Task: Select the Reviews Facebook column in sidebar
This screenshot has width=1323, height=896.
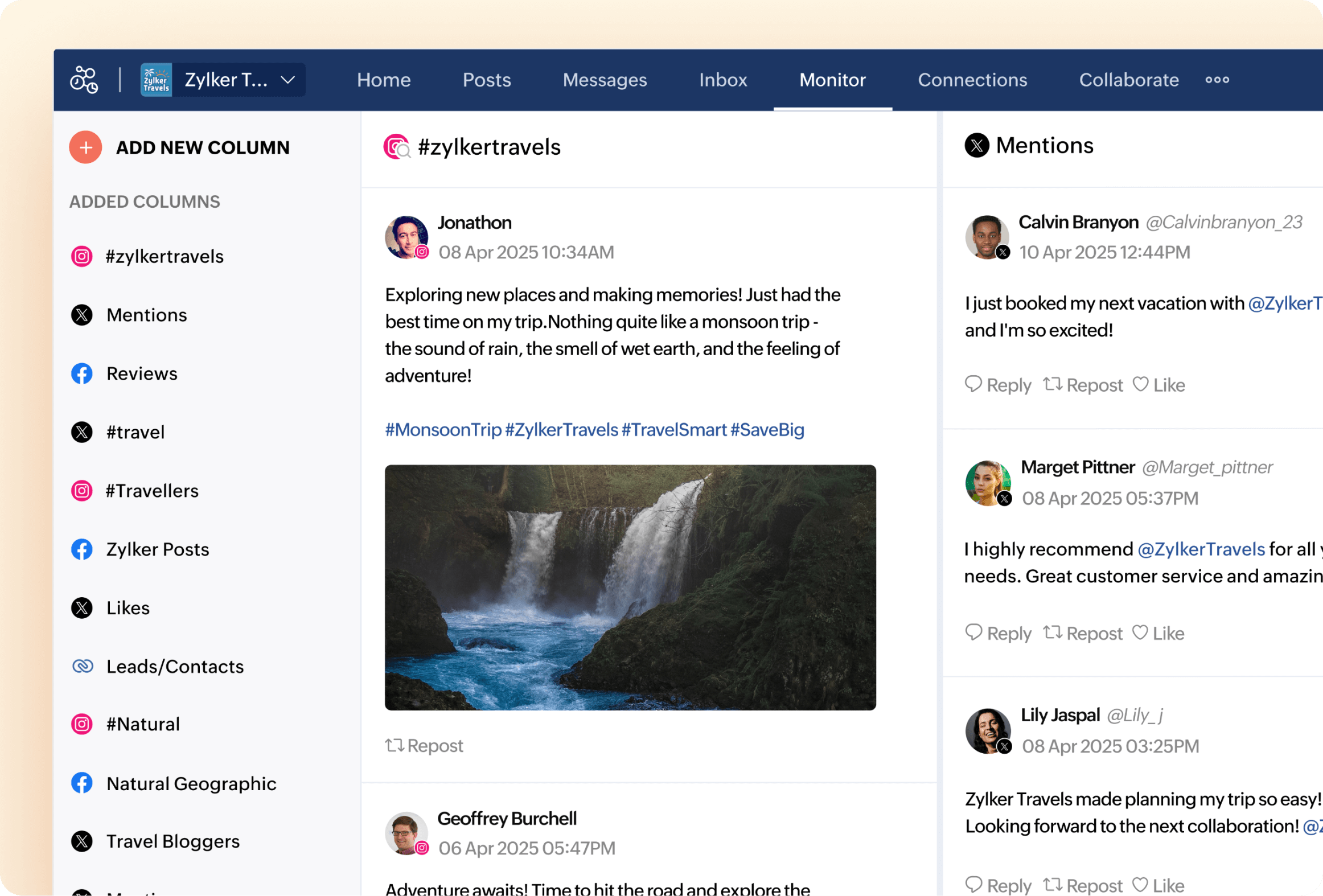Action: (142, 373)
